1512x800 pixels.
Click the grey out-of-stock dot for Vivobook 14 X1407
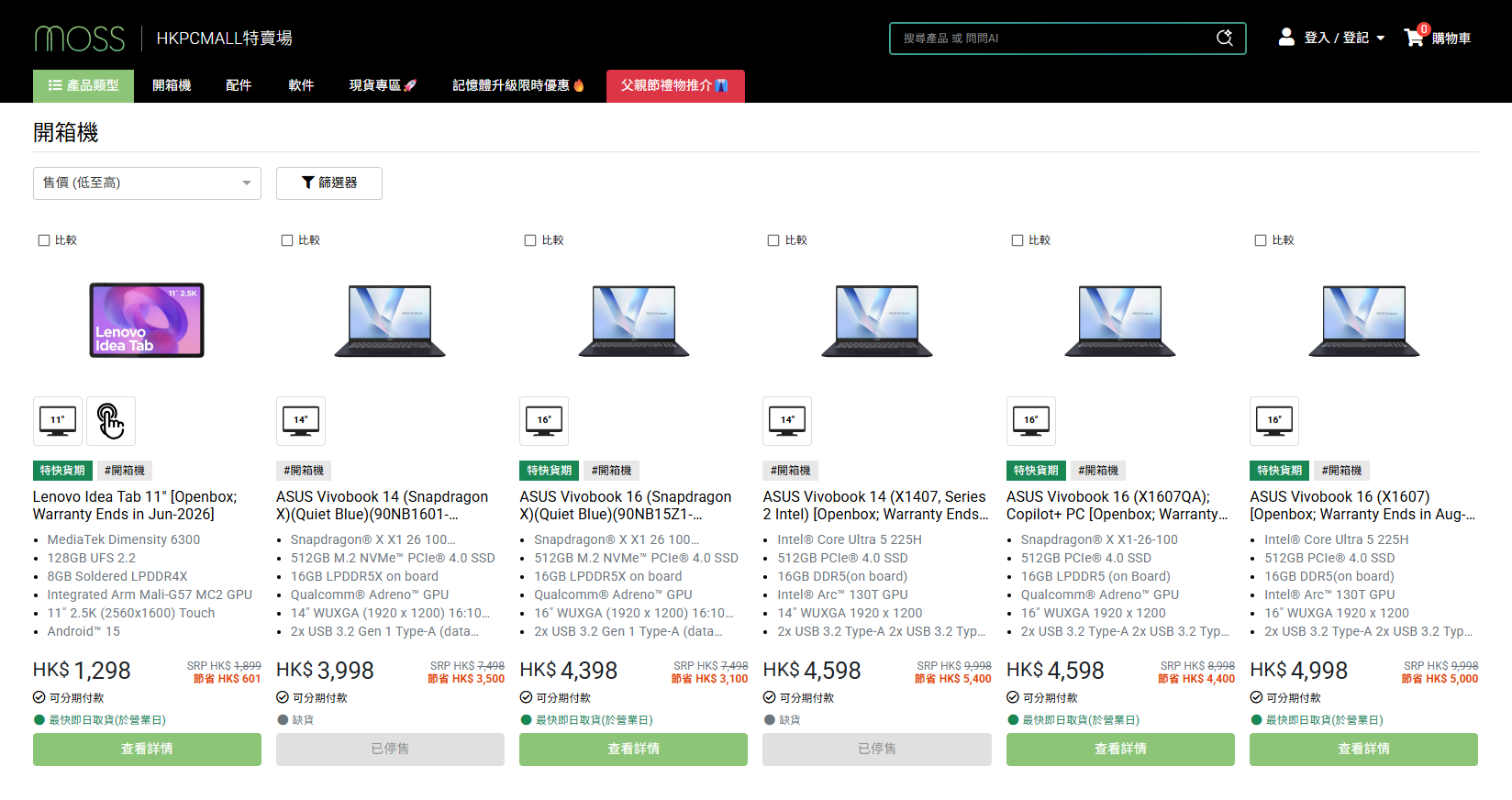point(770,720)
